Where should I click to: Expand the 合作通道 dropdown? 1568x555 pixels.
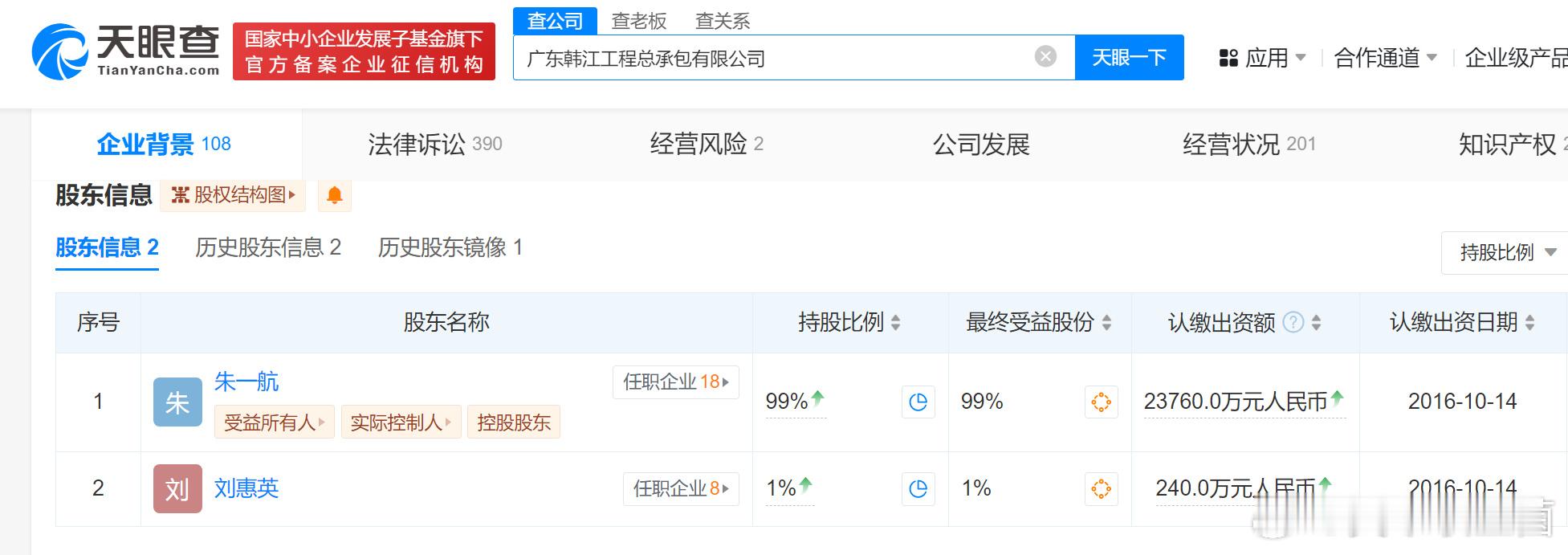(x=1385, y=58)
